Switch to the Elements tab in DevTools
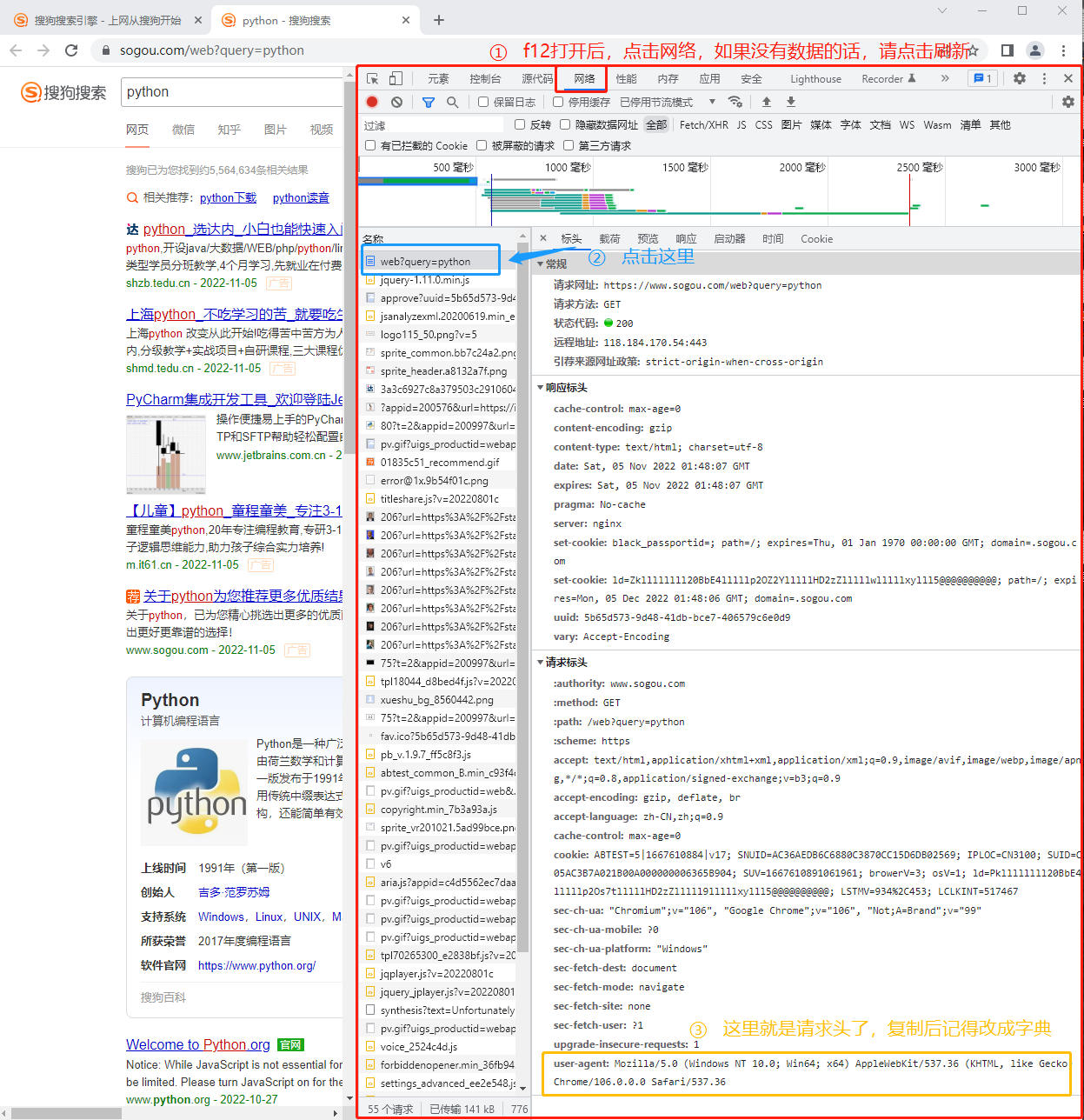The image size is (1084, 1120). (438, 78)
